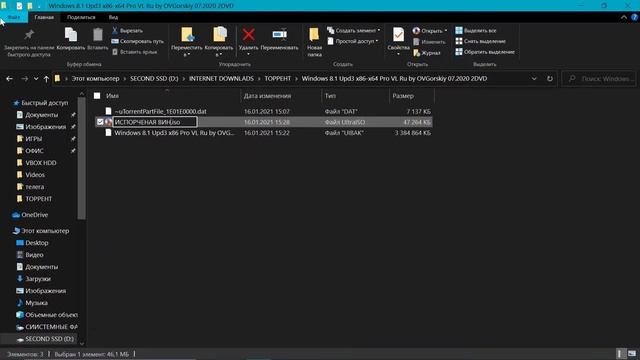The height and width of the screenshot is (360, 640).
Task: Click Снять выделение
Action: point(480,41)
